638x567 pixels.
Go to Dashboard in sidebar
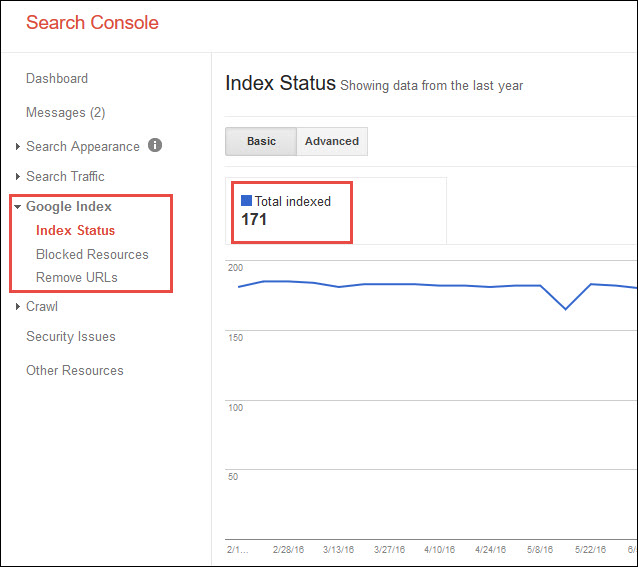pyautogui.click(x=57, y=78)
